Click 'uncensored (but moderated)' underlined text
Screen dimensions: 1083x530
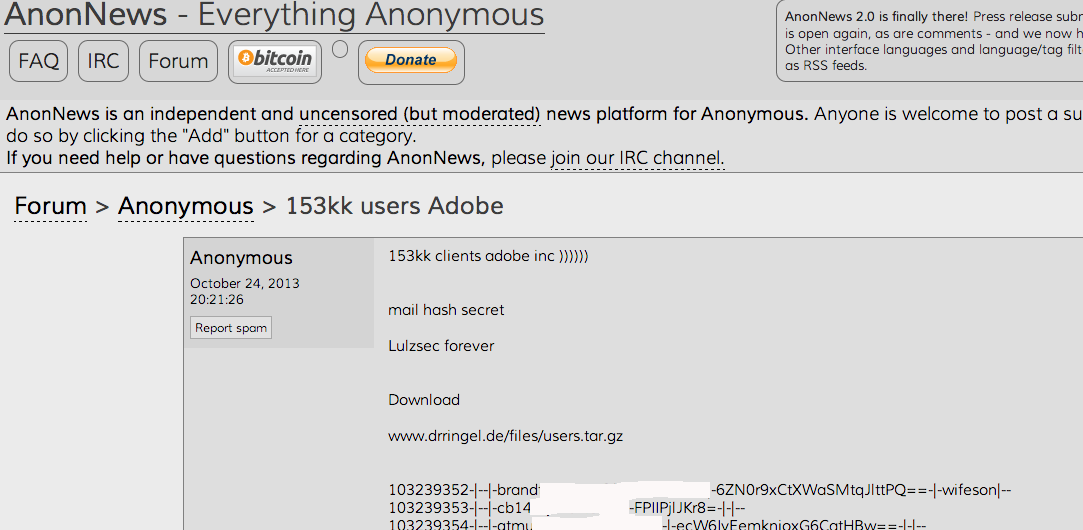click(420, 114)
